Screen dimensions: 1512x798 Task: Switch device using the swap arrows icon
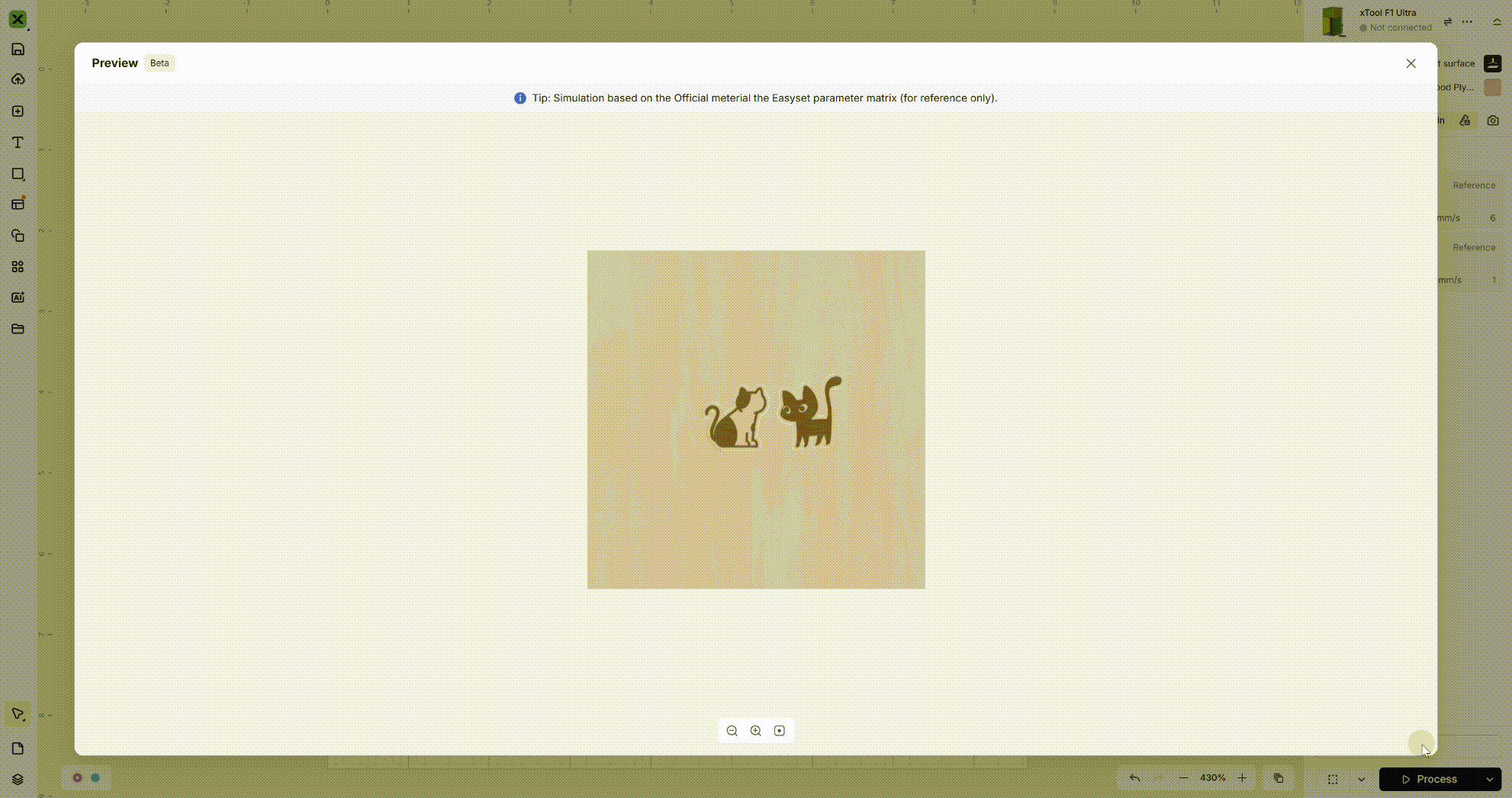[1447, 21]
